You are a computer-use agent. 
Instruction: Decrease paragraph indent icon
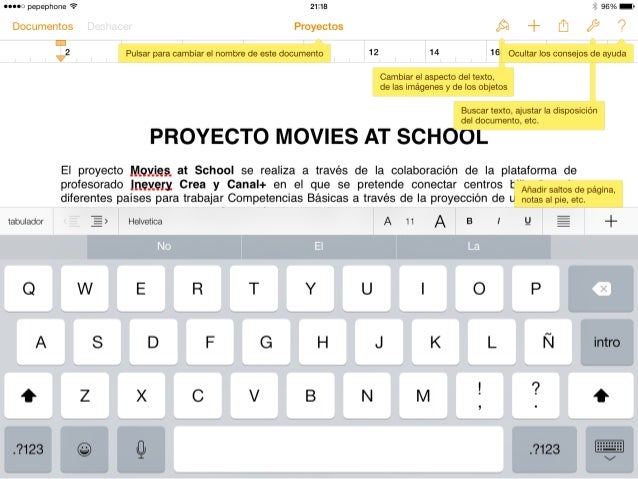[x=72, y=221]
